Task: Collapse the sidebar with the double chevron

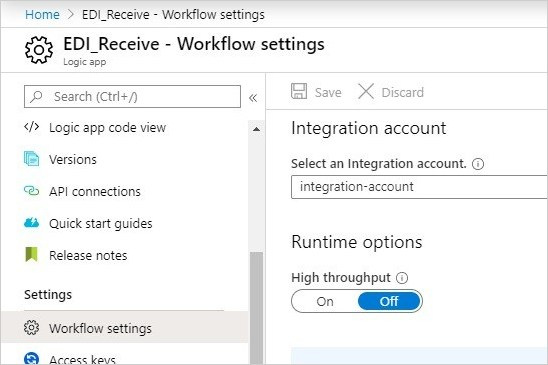Action: tap(253, 98)
